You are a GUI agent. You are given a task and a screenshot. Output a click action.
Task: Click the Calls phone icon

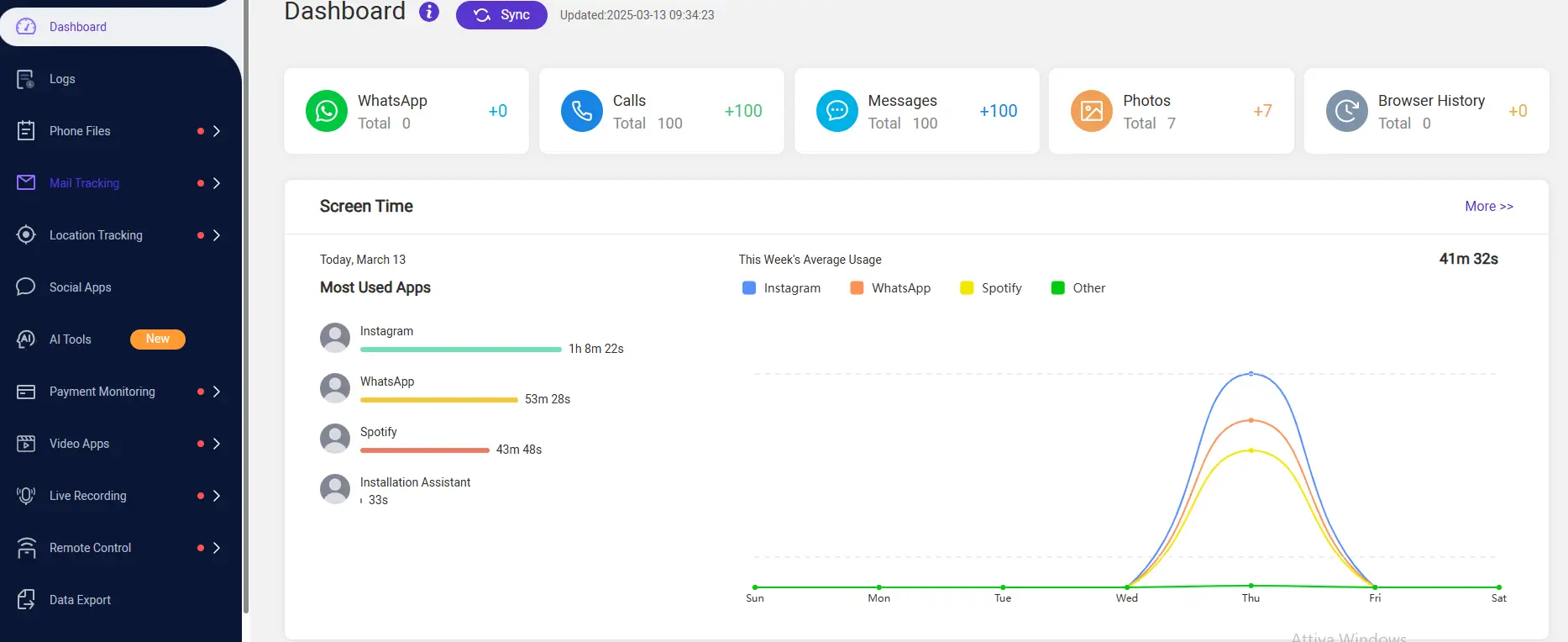pos(581,111)
